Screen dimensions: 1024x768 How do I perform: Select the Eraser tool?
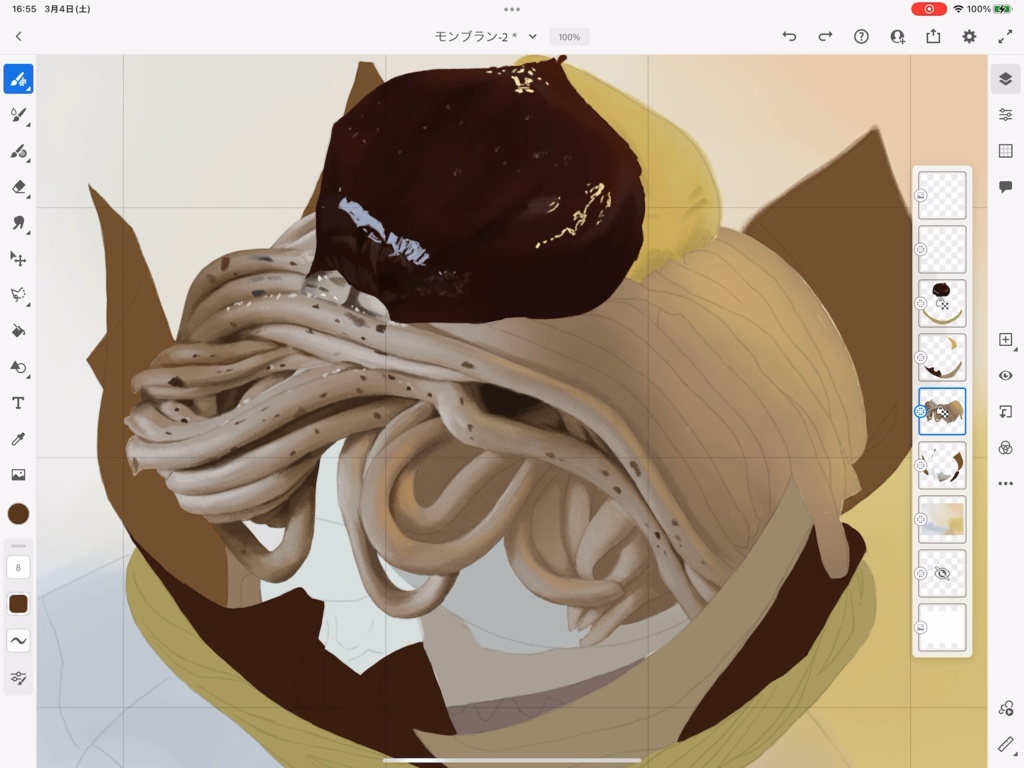click(x=18, y=187)
